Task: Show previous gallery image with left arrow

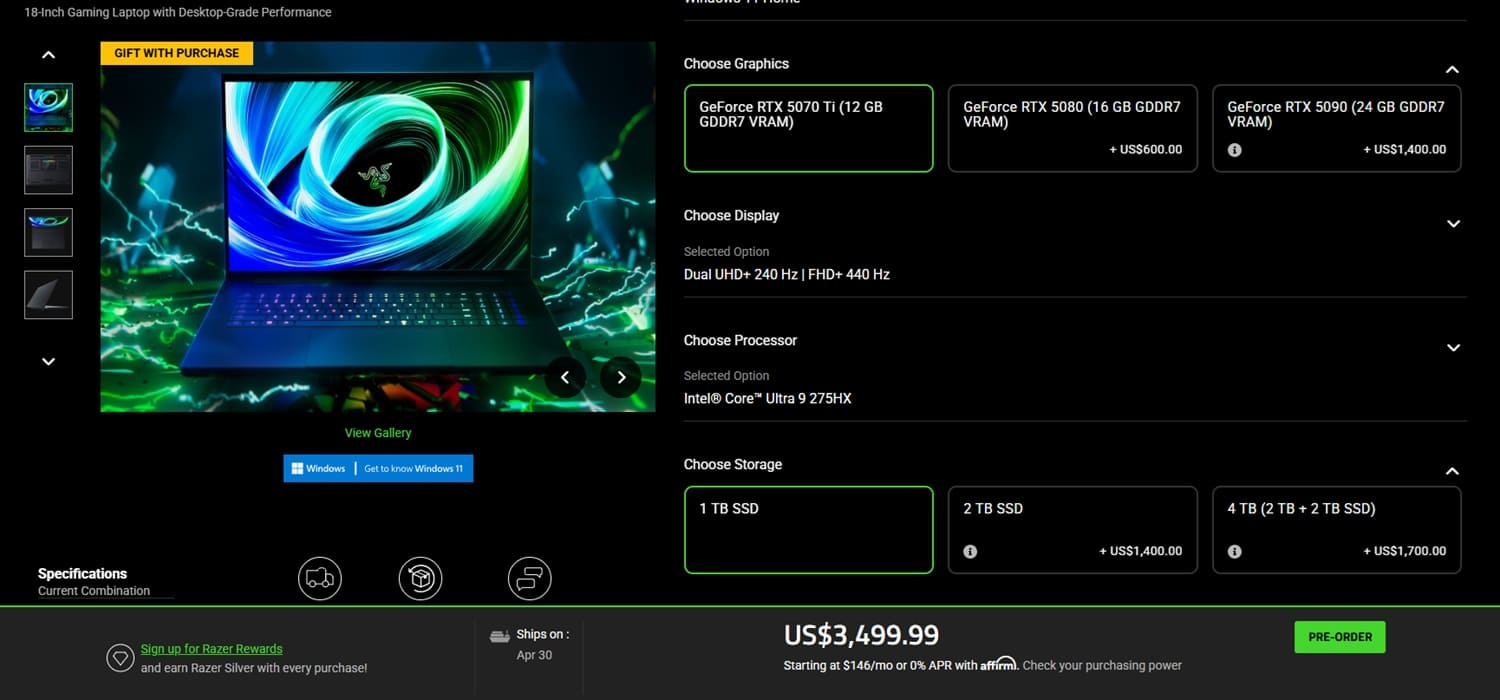Action: pos(565,377)
